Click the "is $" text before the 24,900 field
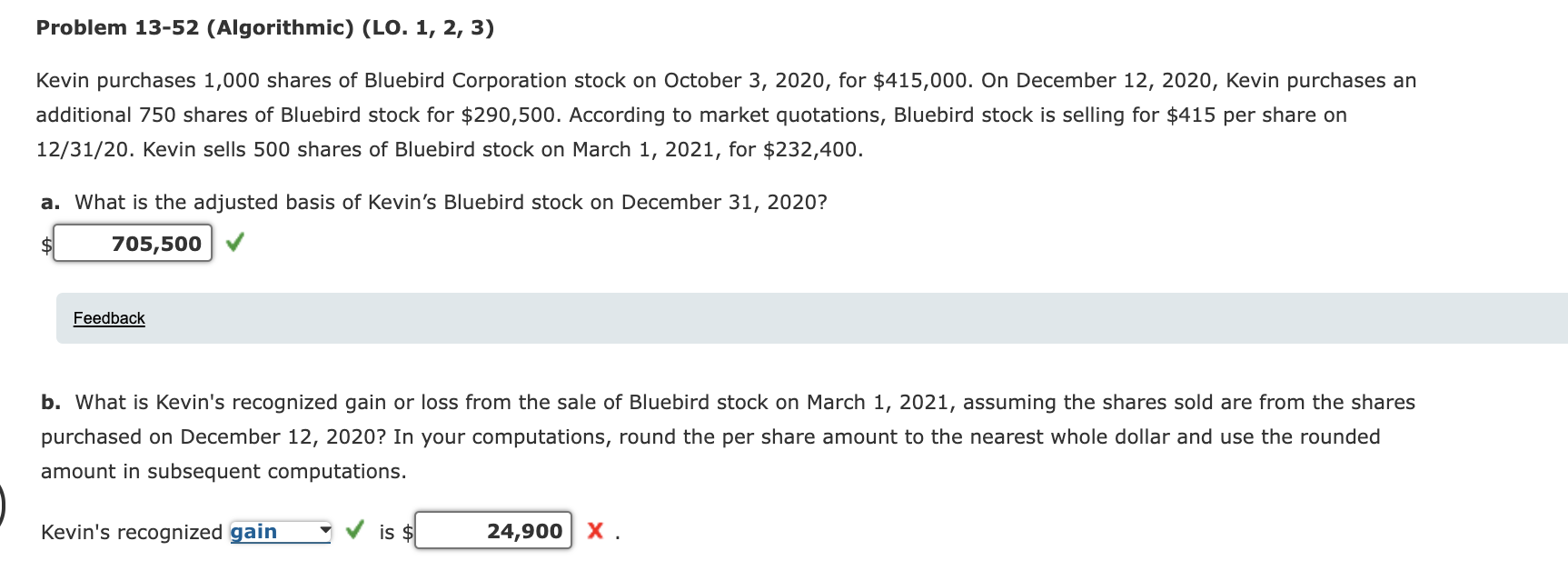1568x571 pixels. tap(396, 532)
